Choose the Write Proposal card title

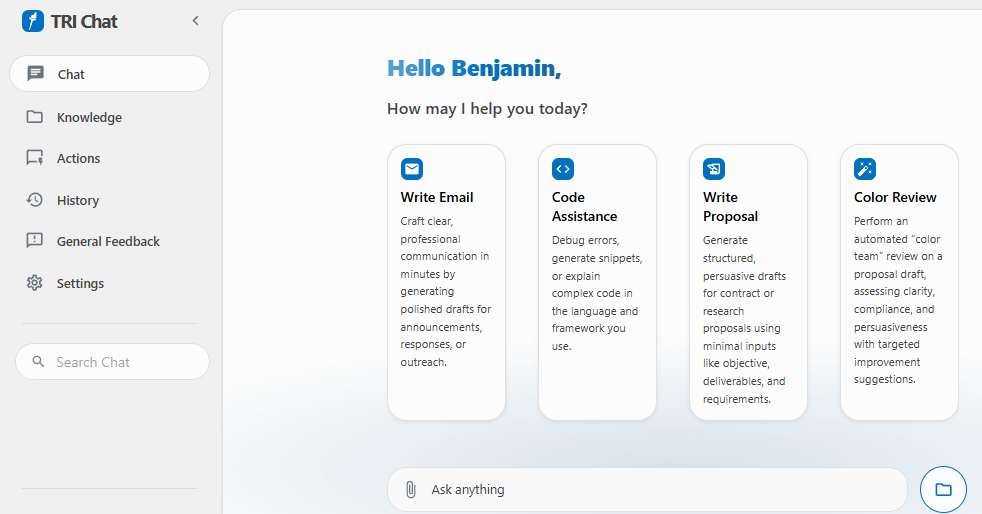pyautogui.click(x=730, y=207)
